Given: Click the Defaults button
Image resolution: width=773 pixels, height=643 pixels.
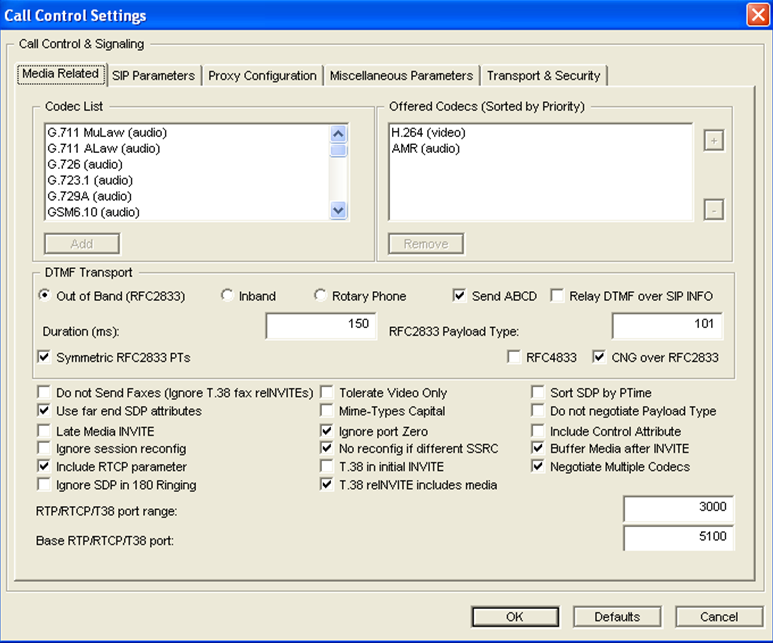Looking at the screenshot, I should pos(617,617).
